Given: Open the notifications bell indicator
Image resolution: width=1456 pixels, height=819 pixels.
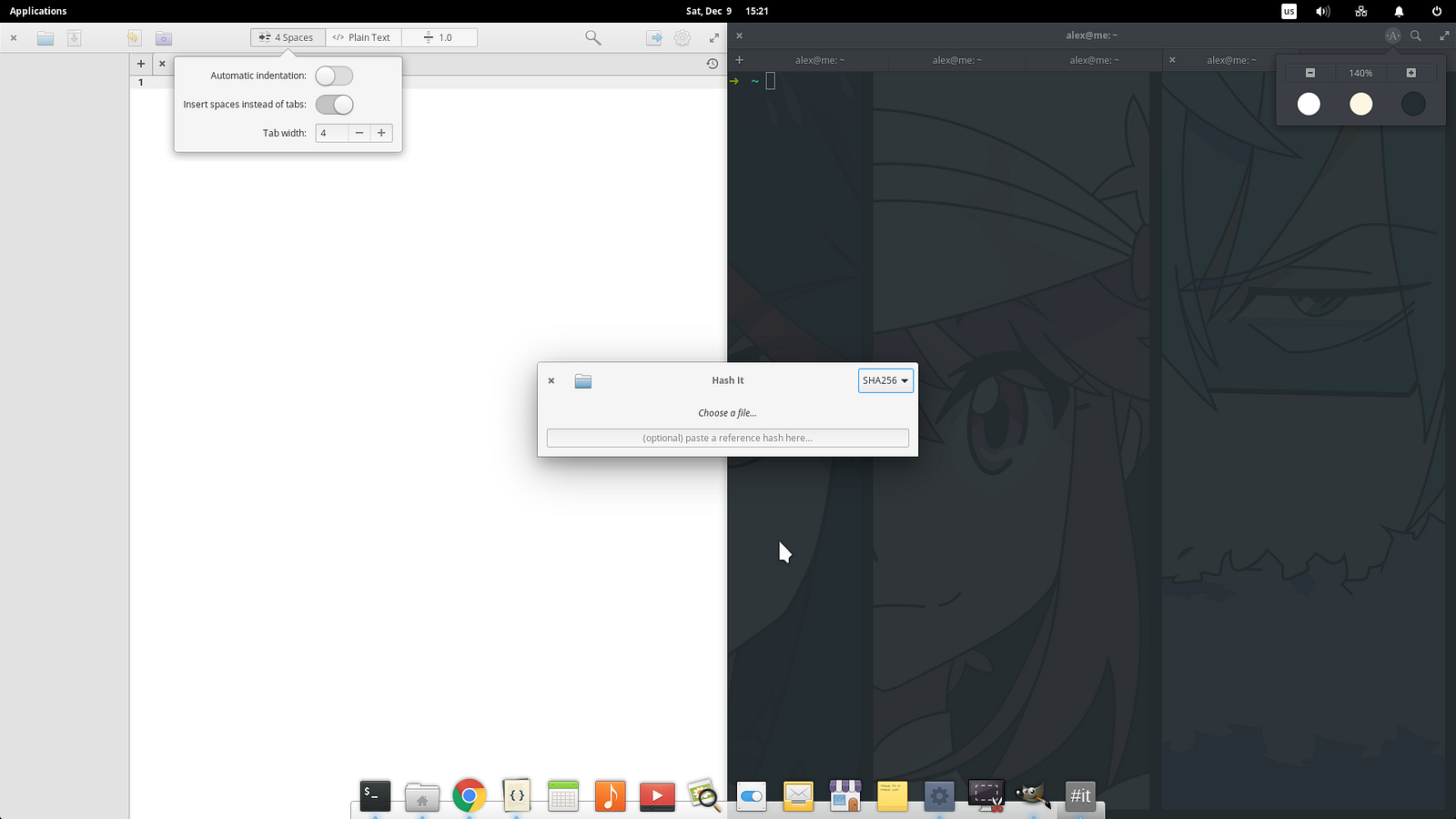Looking at the screenshot, I should [1399, 11].
